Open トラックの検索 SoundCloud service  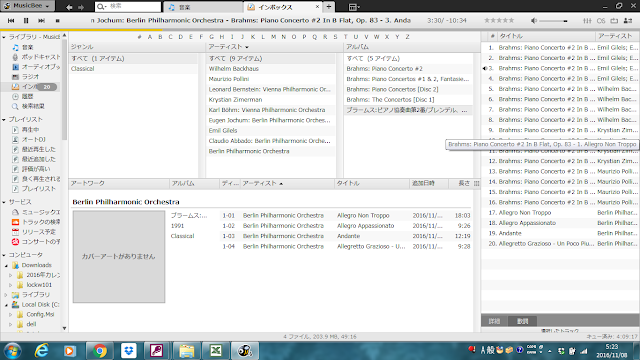pos(41,222)
